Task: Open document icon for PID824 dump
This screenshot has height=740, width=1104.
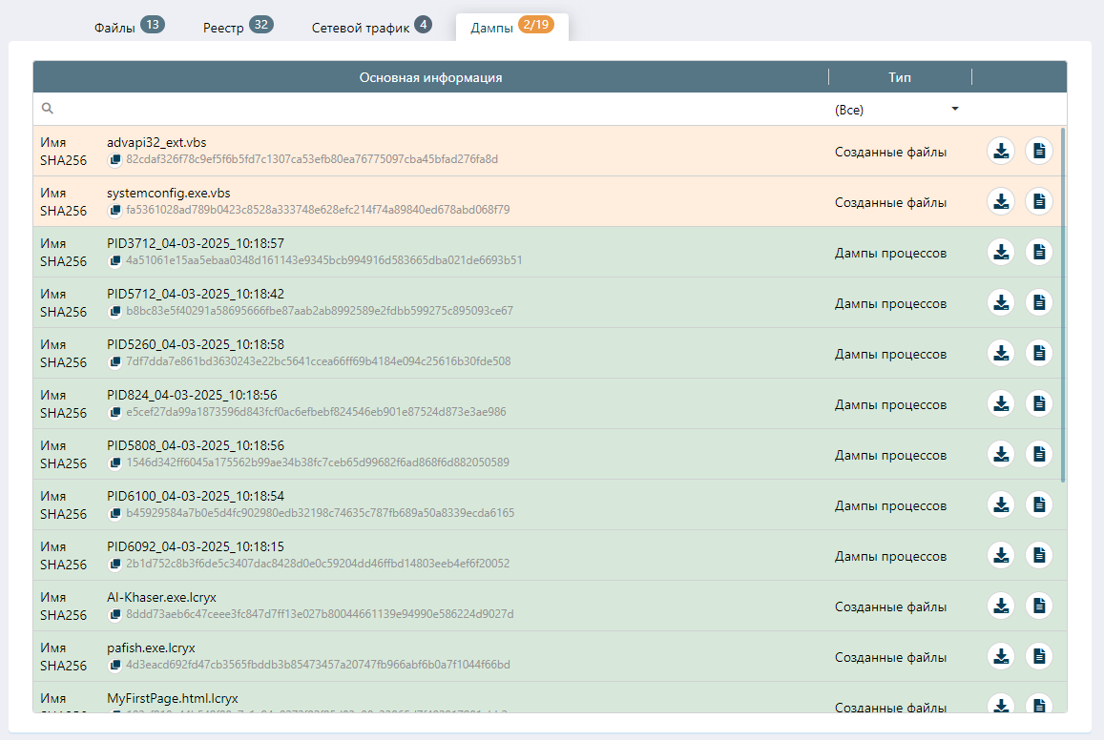Action: click(1039, 403)
